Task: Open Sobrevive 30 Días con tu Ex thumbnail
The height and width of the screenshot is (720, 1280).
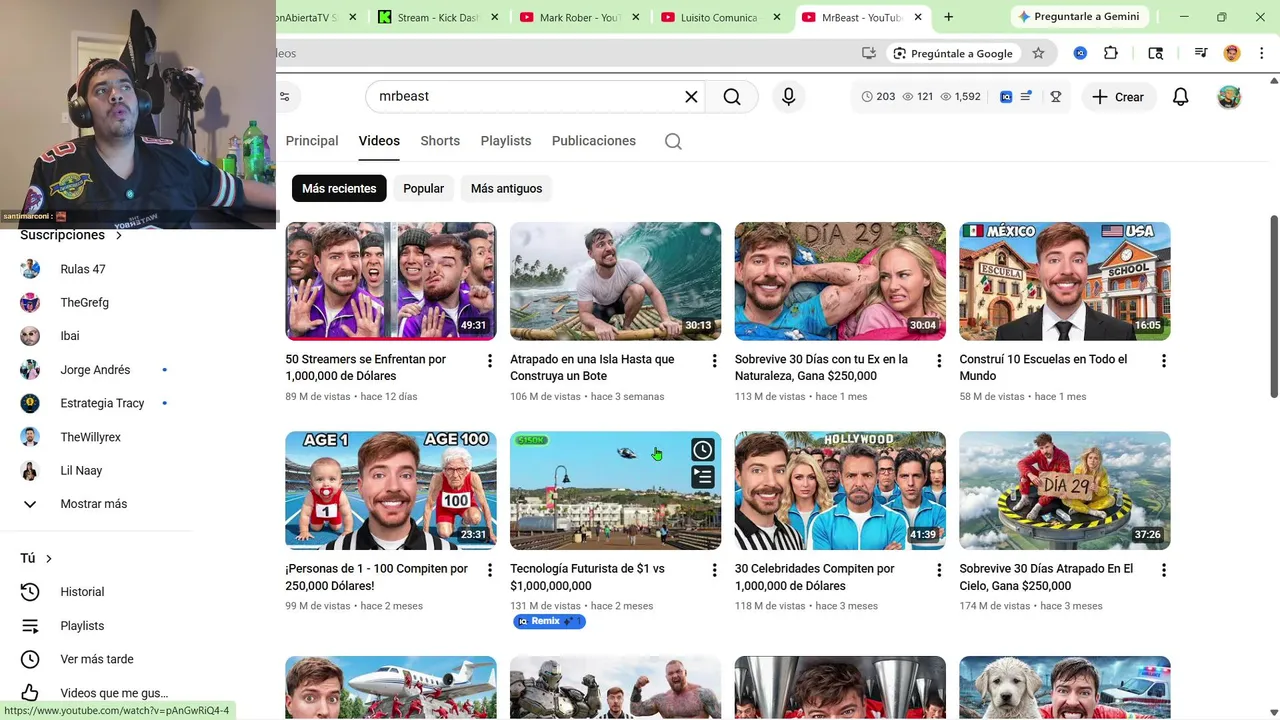Action: pyautogui.click(x=840, y=281)
